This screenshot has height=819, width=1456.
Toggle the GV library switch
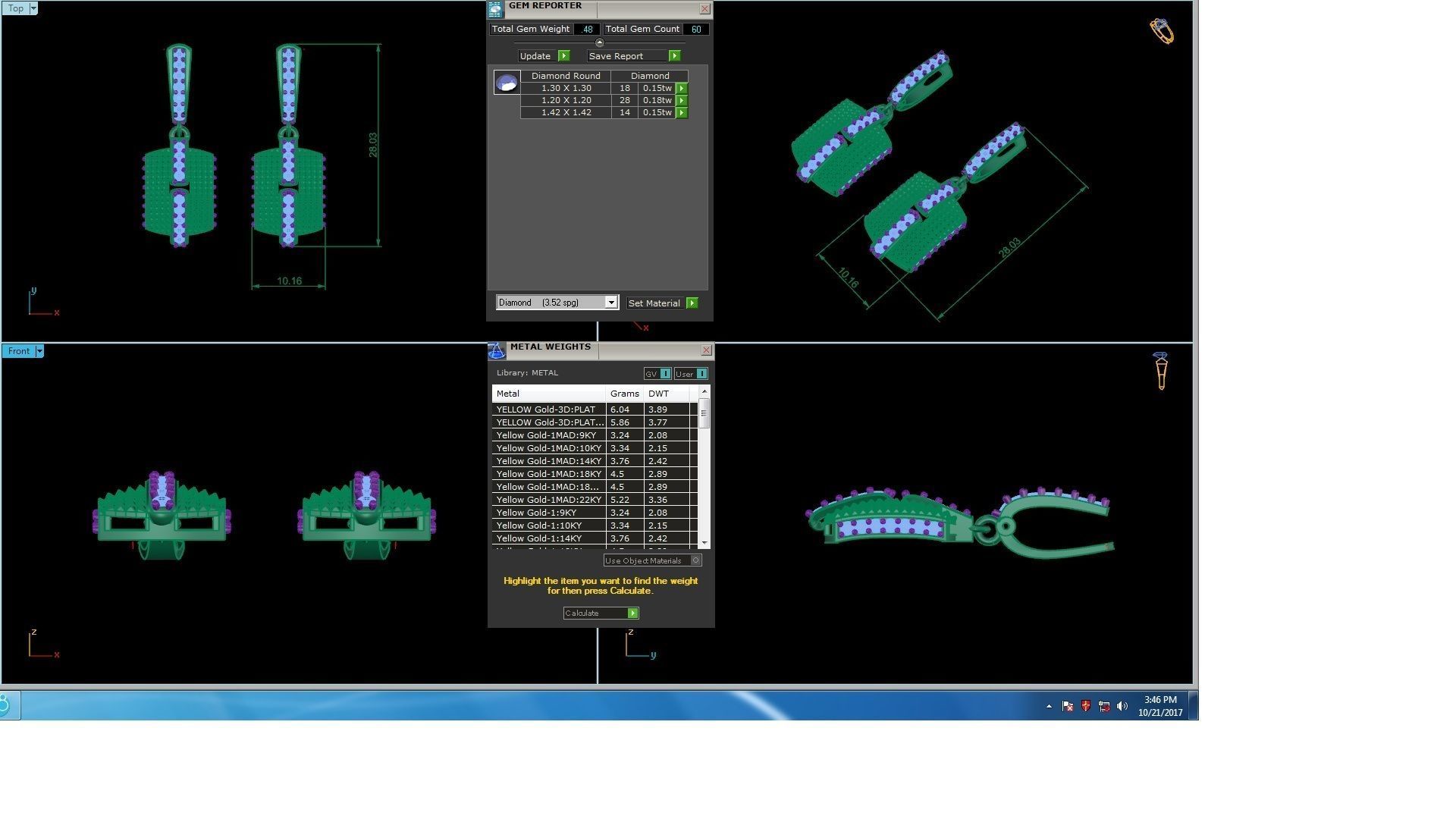click(665, 374)
